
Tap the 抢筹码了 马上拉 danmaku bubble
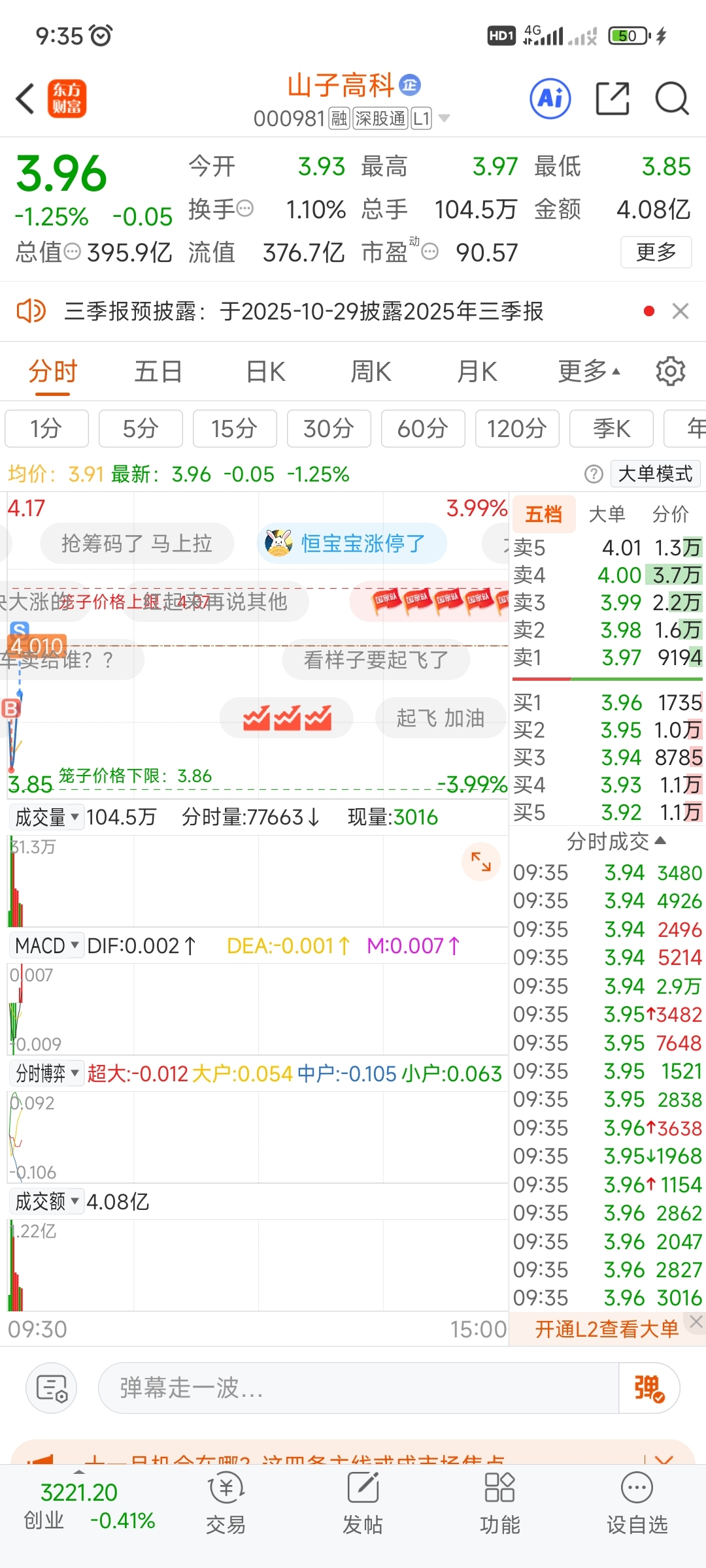point(137,543)
